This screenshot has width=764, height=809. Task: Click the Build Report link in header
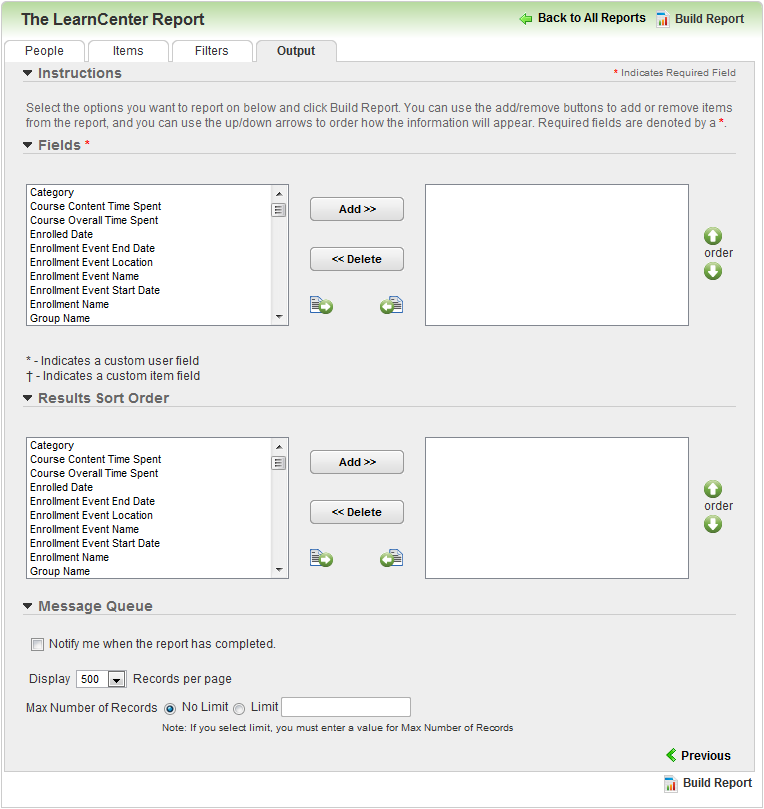click(x=709, y=19)
